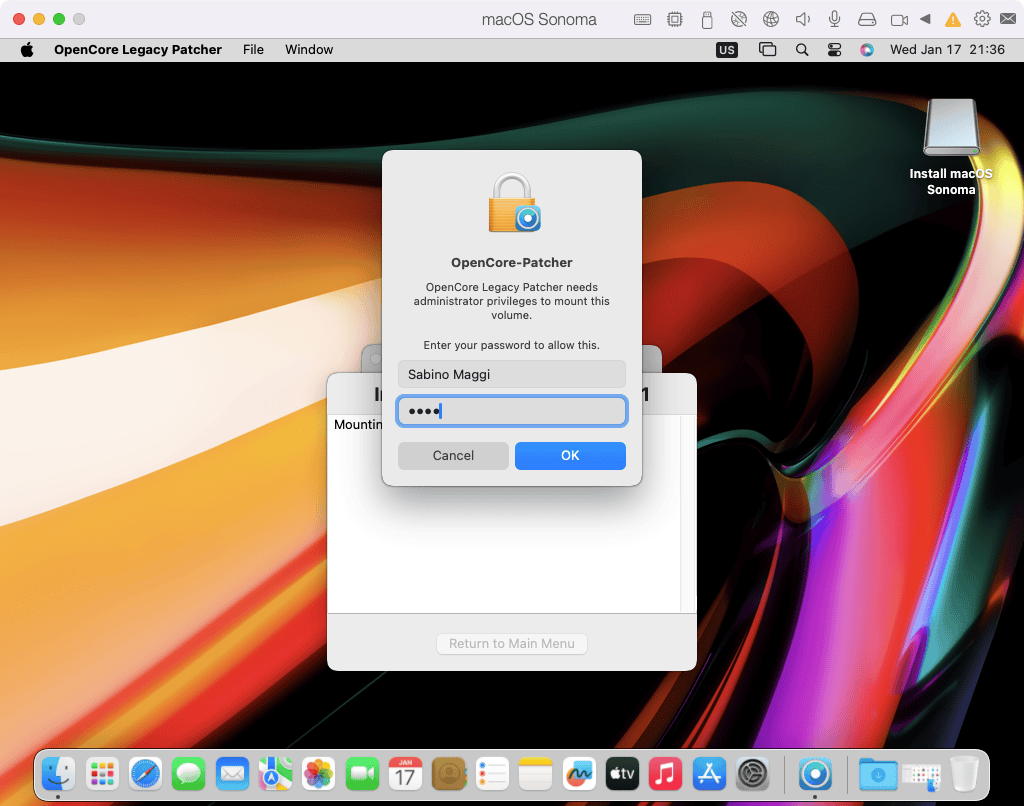
Task: Click the OpenCore Legacy Patcher dock icon
Action: [x=816, y=773]
